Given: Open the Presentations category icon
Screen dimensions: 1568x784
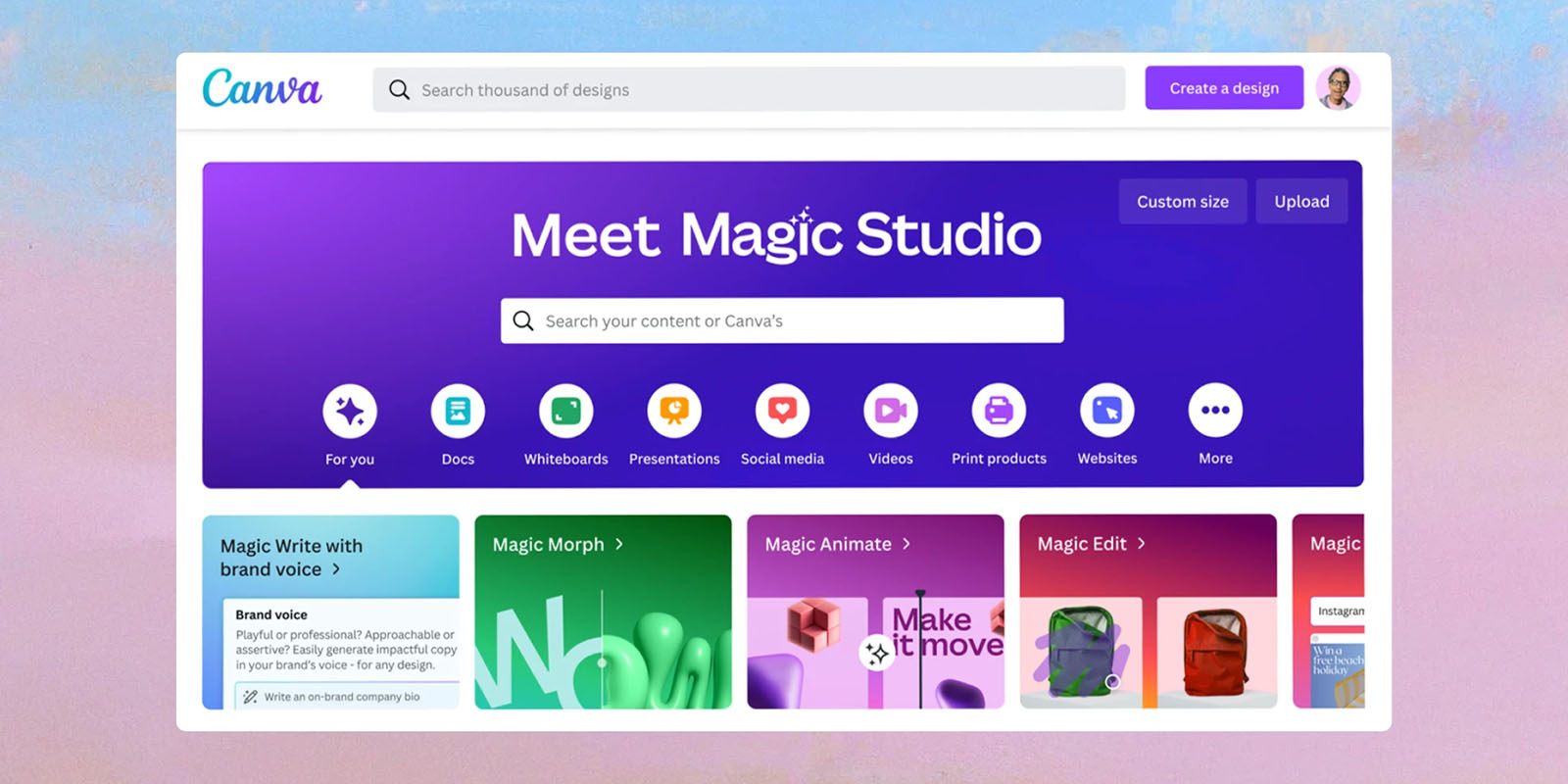Looking at the screenshot, I should (x=674, y=411).
